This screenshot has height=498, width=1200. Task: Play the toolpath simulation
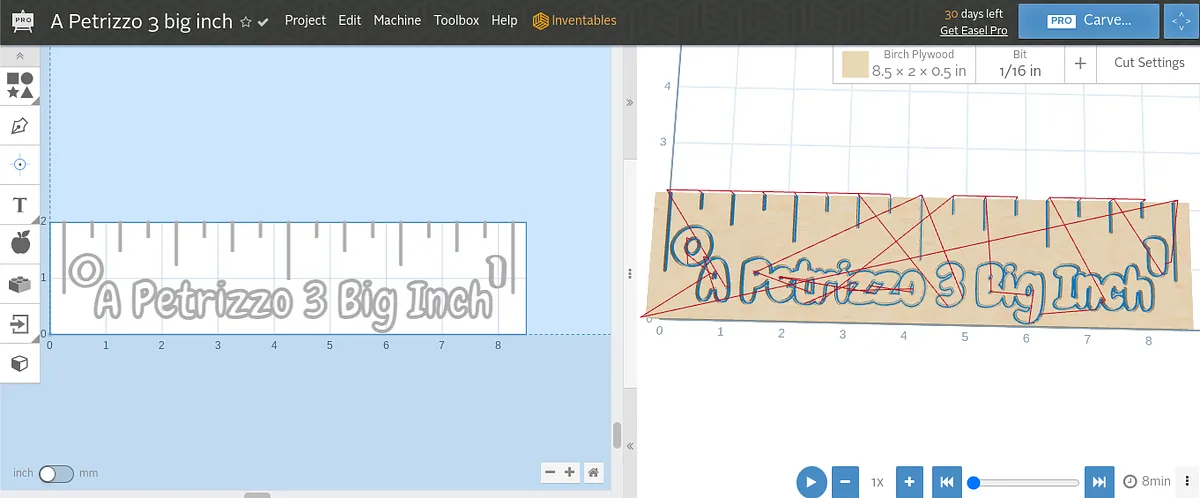pos(811,482)
